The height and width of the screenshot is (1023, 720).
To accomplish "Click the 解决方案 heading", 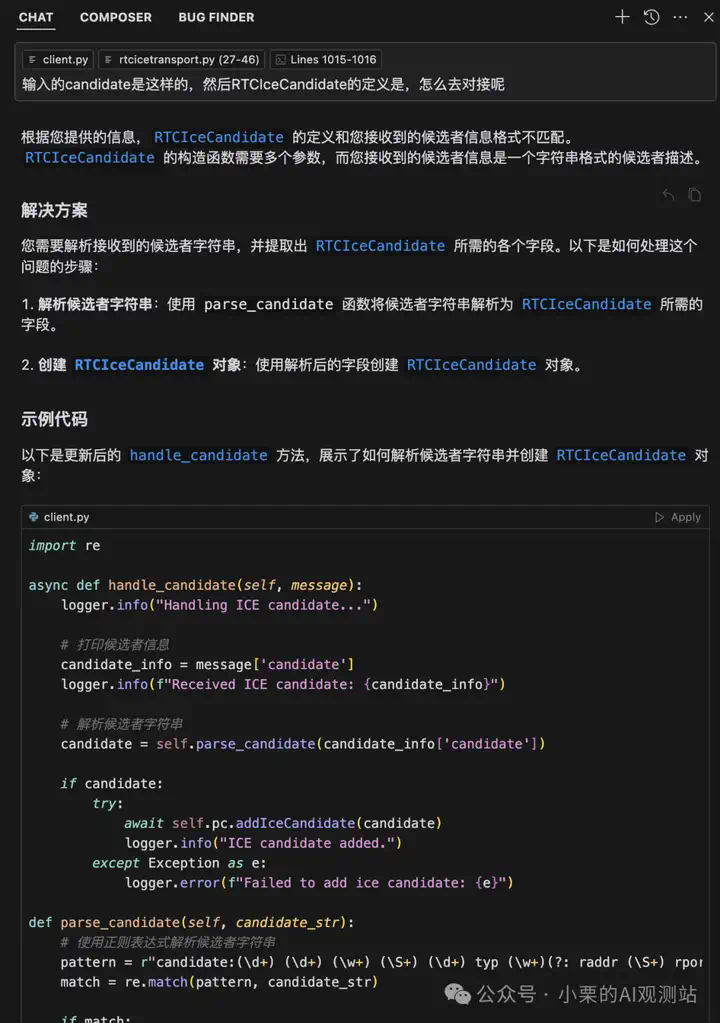I will point(54,210).
